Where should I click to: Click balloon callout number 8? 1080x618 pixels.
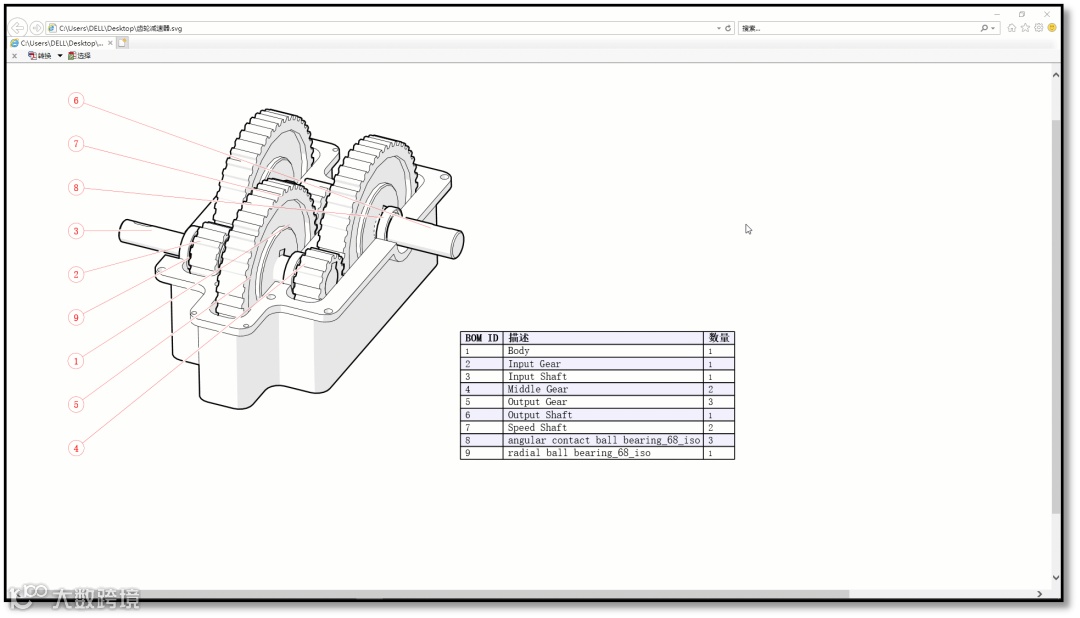point(76,187)
